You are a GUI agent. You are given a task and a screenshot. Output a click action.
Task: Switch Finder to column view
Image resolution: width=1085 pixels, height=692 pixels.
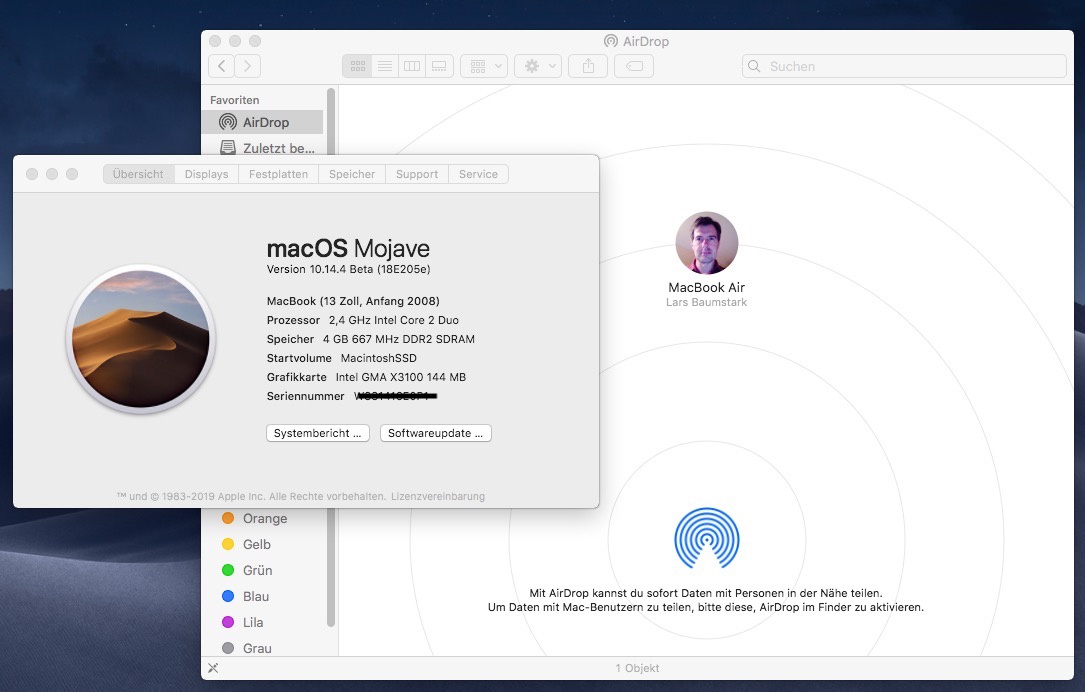412,66
